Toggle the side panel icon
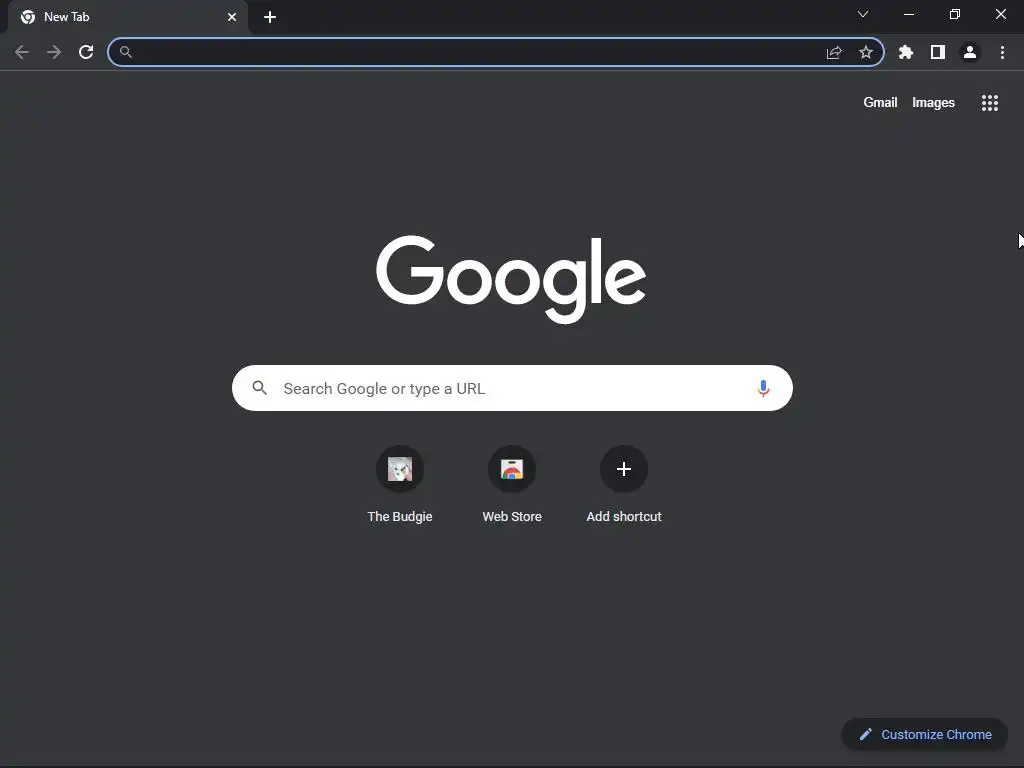1024x768 pixels. pos(938,52)
